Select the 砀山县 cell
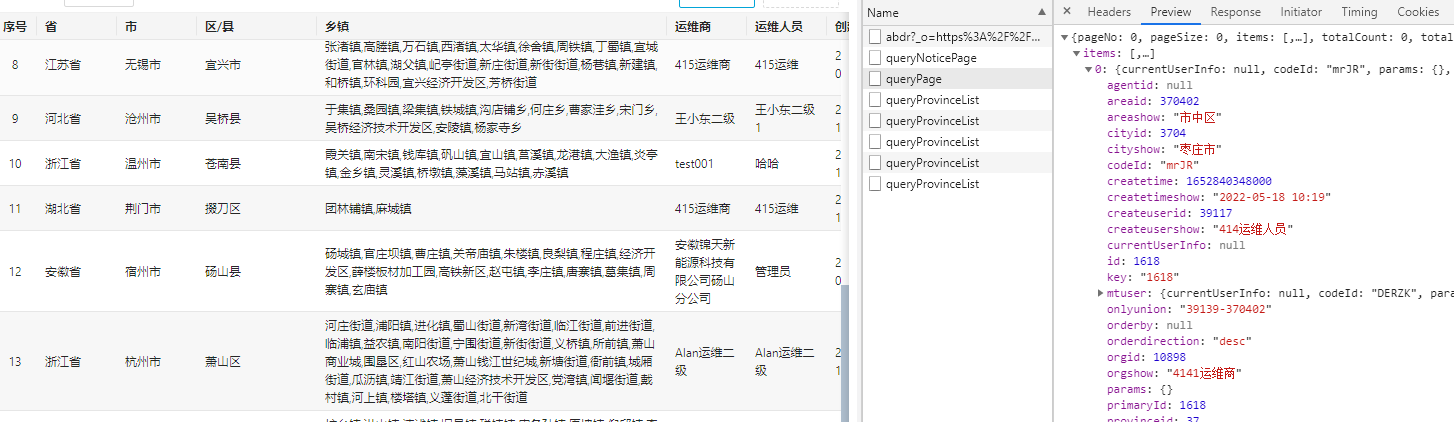This screenshot has width=1454, height=422. click(222, 272)
